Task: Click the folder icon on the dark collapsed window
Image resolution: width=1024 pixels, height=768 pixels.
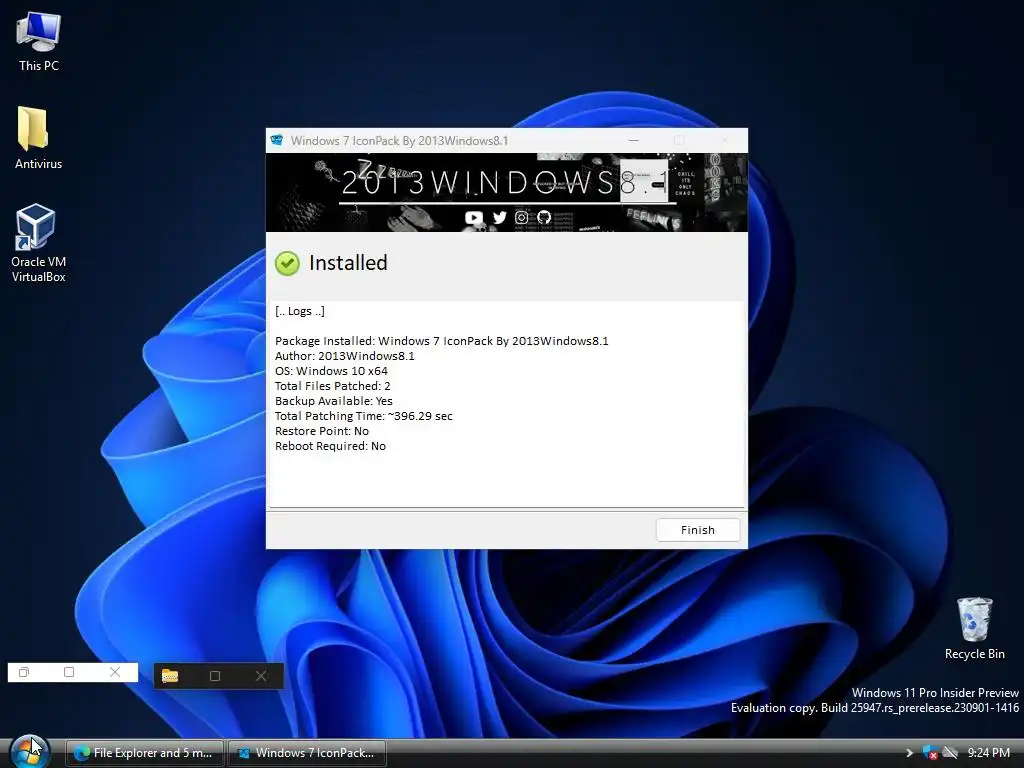Action: tap(170, 676)
